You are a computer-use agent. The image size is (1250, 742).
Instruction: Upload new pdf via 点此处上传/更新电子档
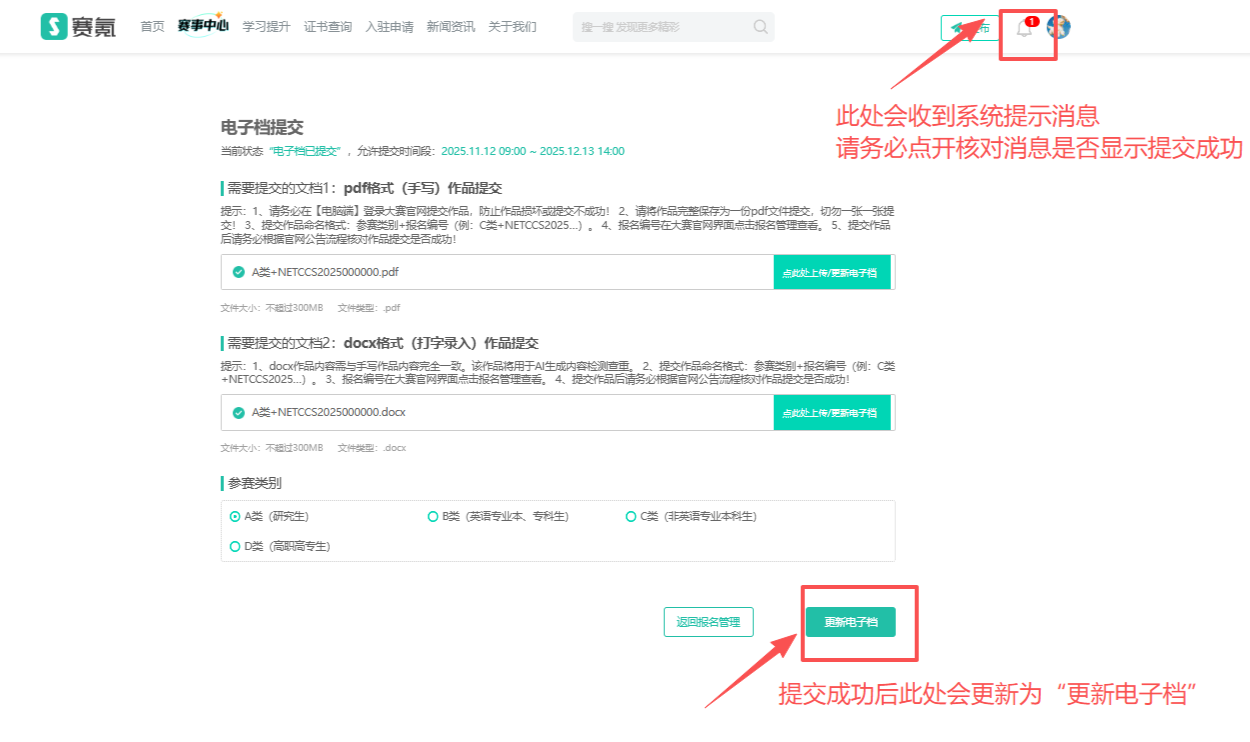point(830,272)
